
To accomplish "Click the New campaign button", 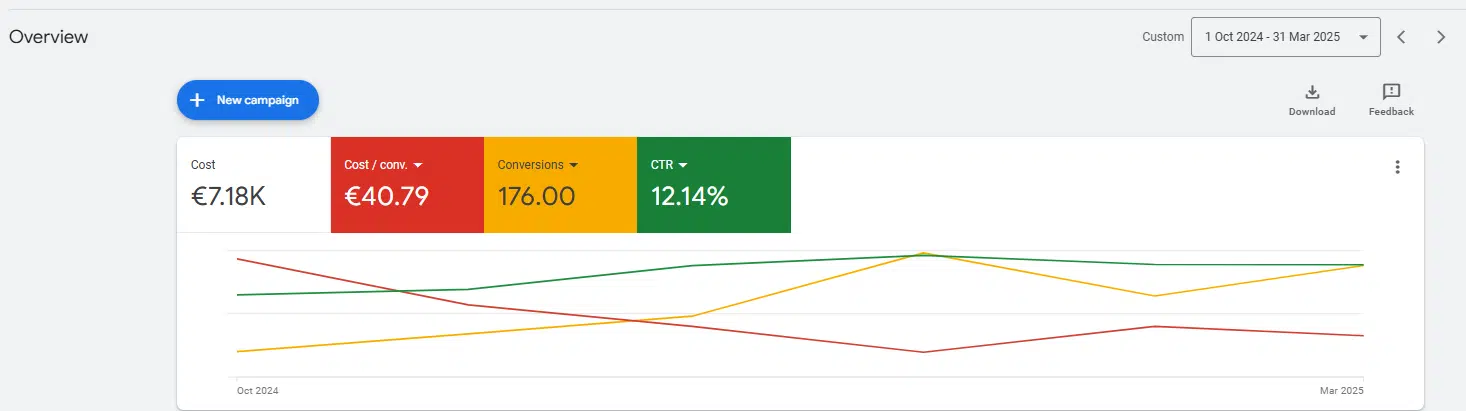I will pyautogui.click(x=248, y=100).
